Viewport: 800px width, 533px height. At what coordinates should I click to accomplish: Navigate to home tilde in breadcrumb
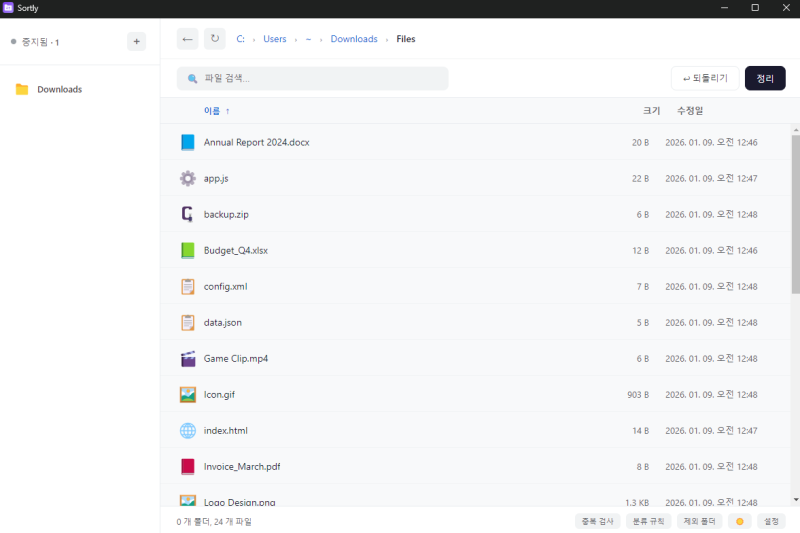308,39
